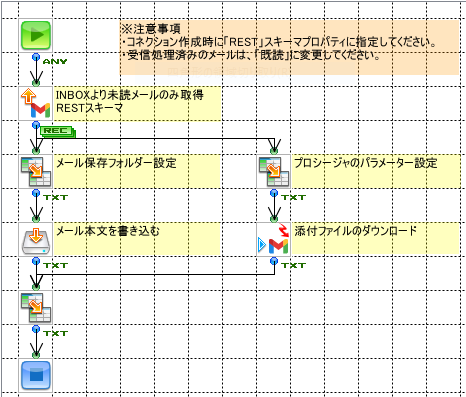Select the Gmail get-mail component icon
This screenshot has height=397, width=466.
[36, 103]
